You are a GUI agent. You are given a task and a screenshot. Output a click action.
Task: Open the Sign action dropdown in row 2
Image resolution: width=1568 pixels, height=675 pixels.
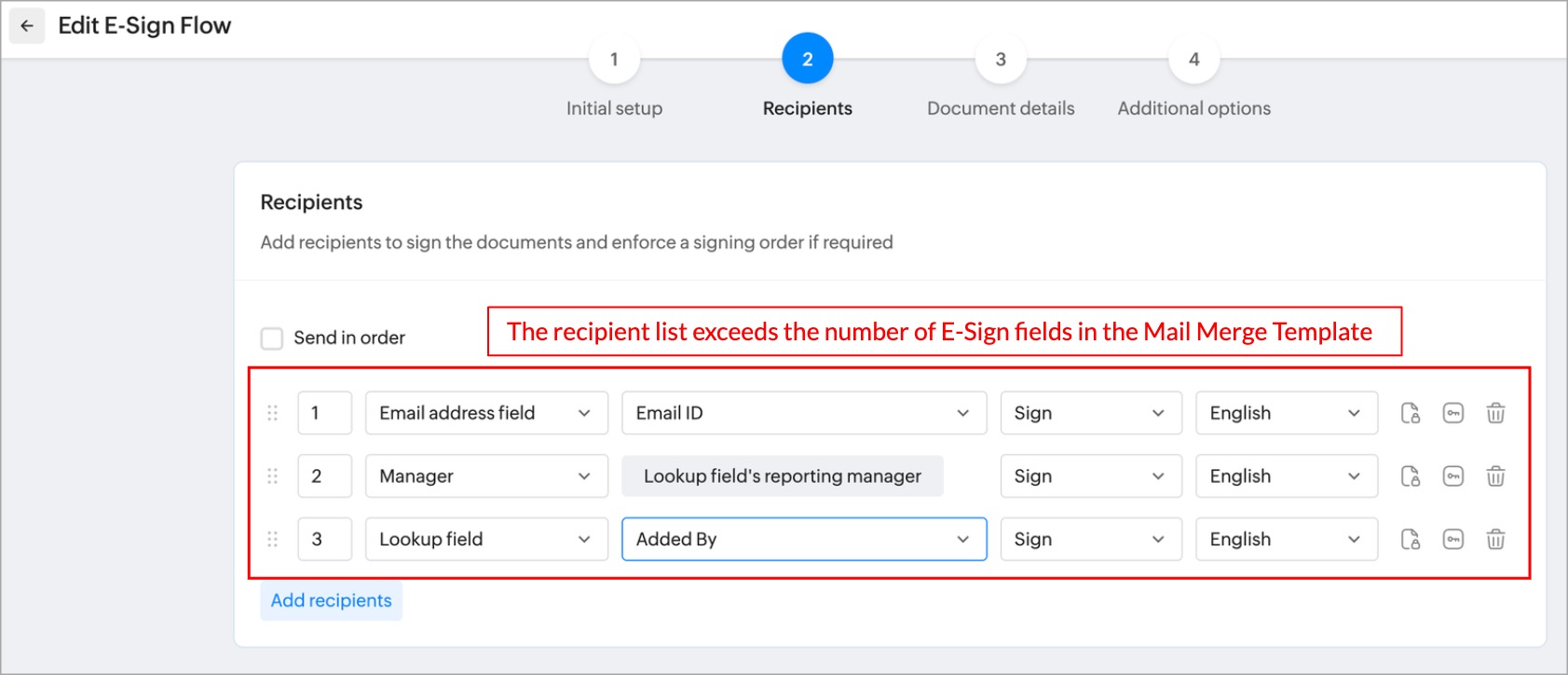[1090, 476]
